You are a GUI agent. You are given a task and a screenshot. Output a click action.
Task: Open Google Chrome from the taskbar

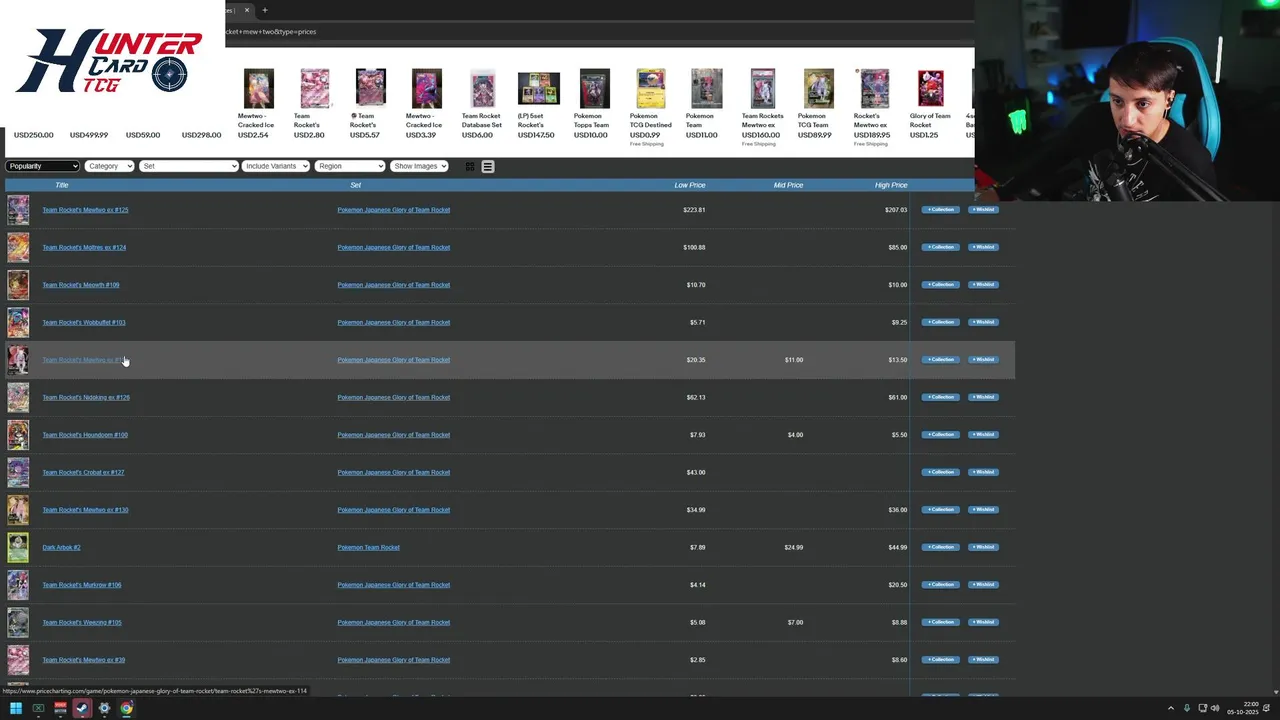tap(126, 708)
